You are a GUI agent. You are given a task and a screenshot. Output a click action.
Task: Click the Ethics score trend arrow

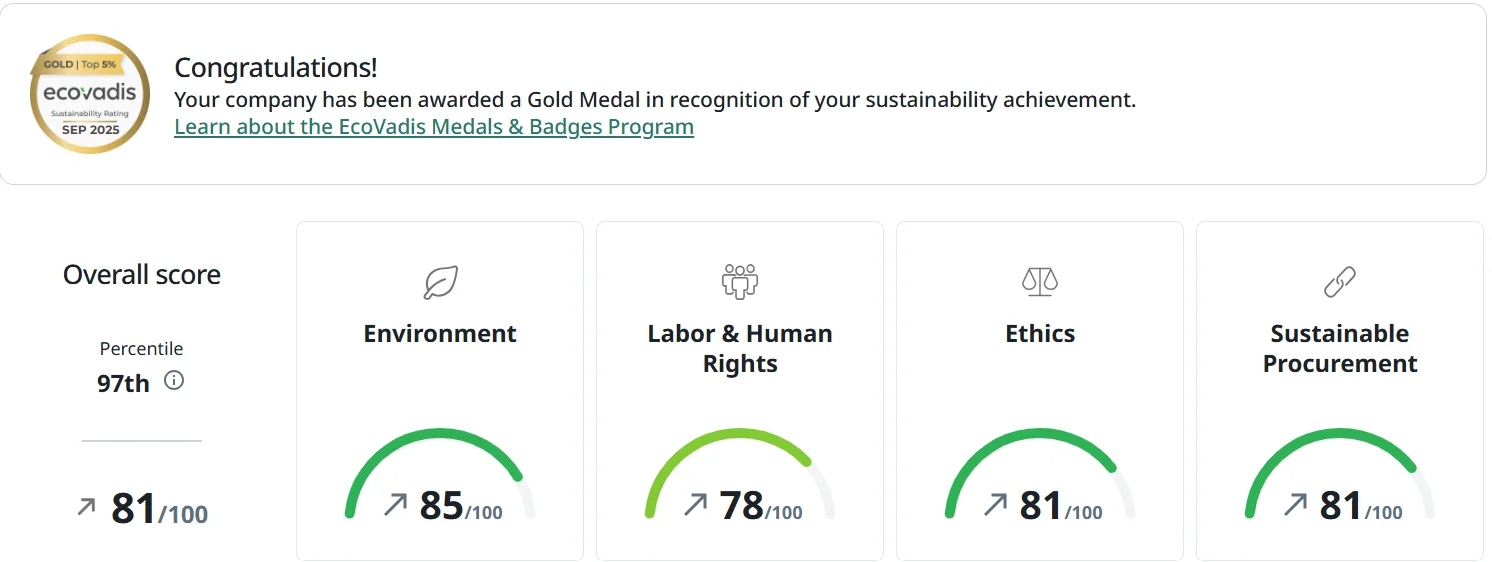point(996,505)
